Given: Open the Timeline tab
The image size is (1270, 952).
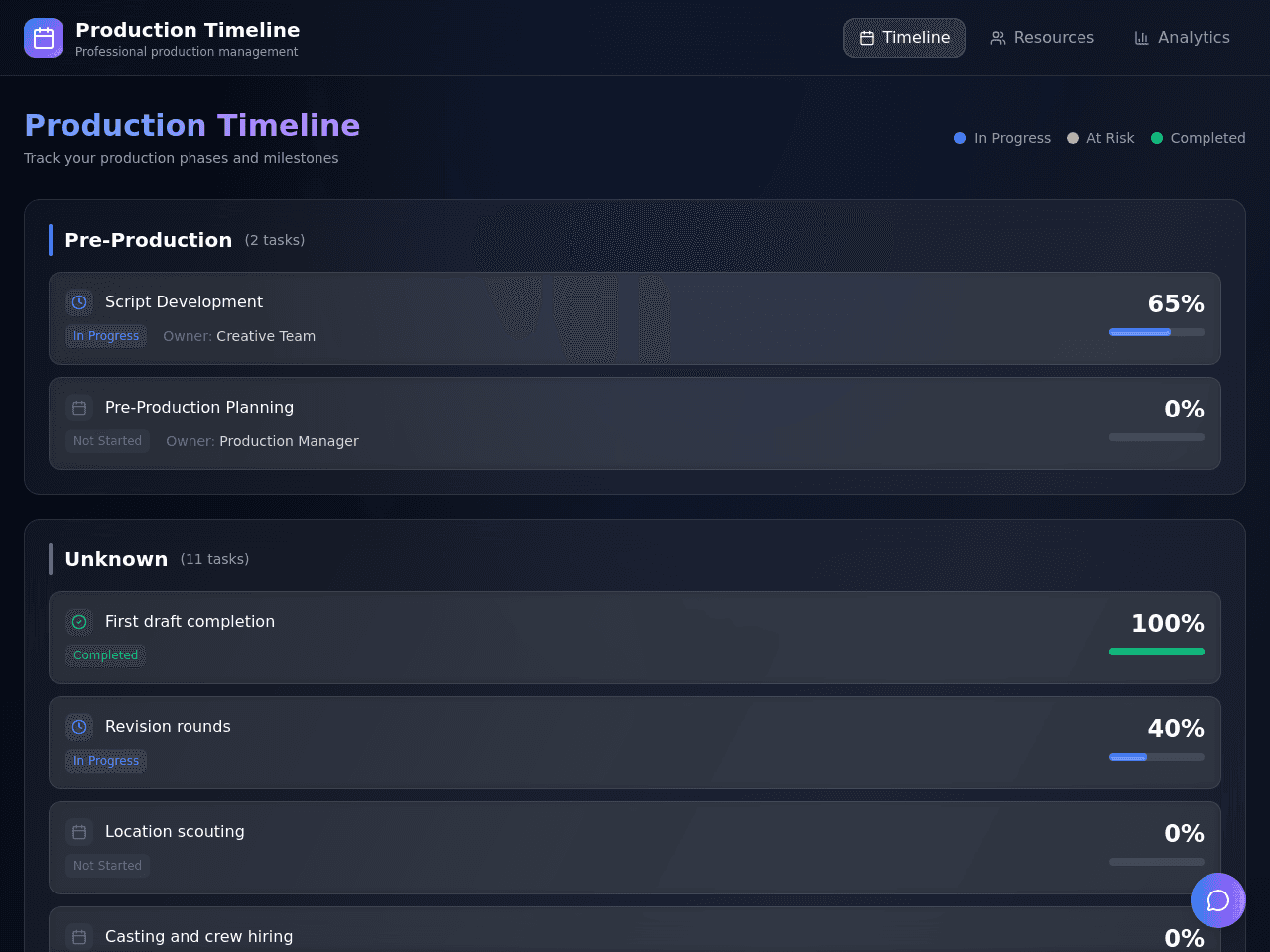Looking at the screenshot, I should [905, 38].
